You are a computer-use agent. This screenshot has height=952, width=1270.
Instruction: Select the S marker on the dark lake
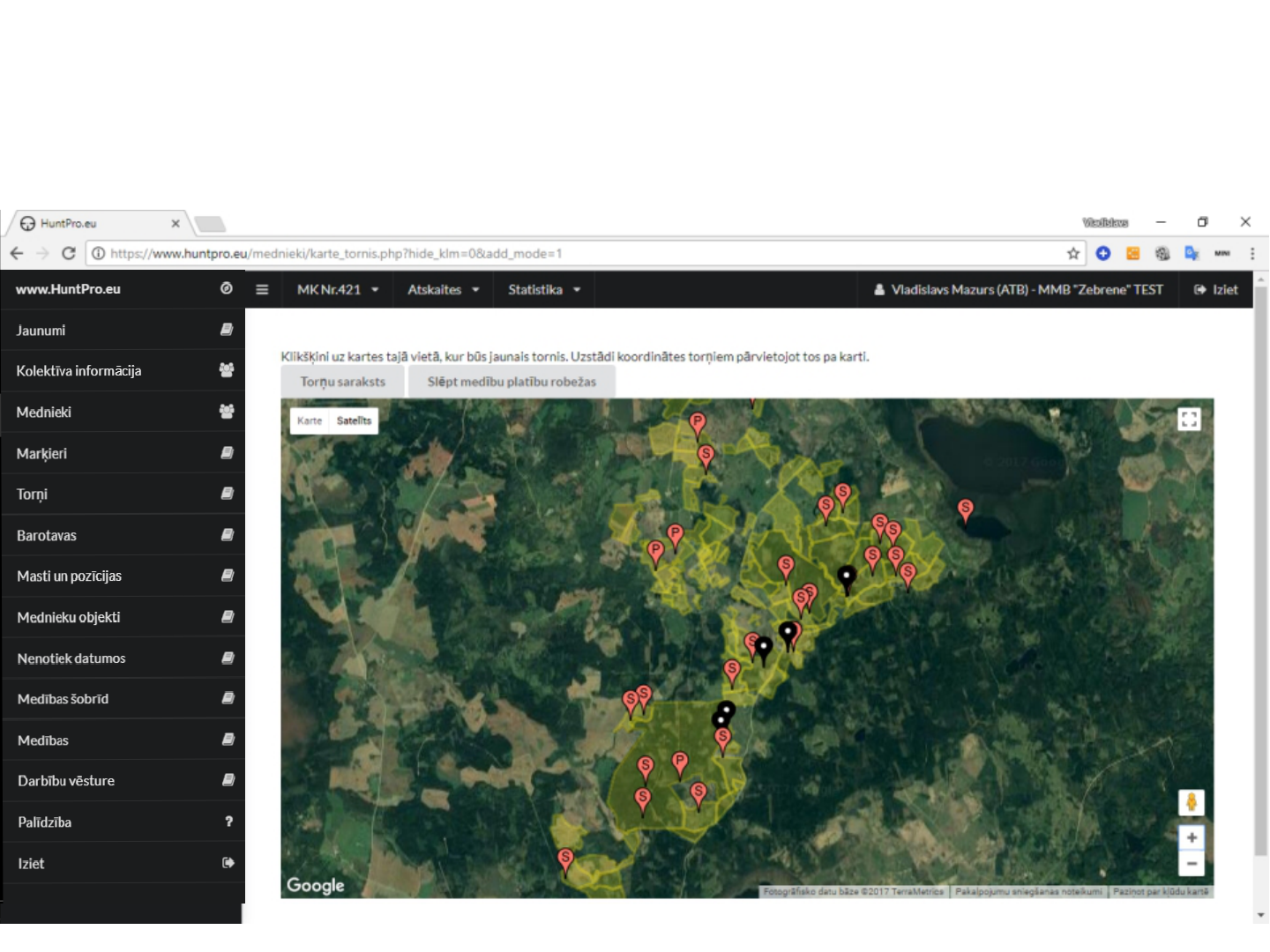click(x=966, y=510)
